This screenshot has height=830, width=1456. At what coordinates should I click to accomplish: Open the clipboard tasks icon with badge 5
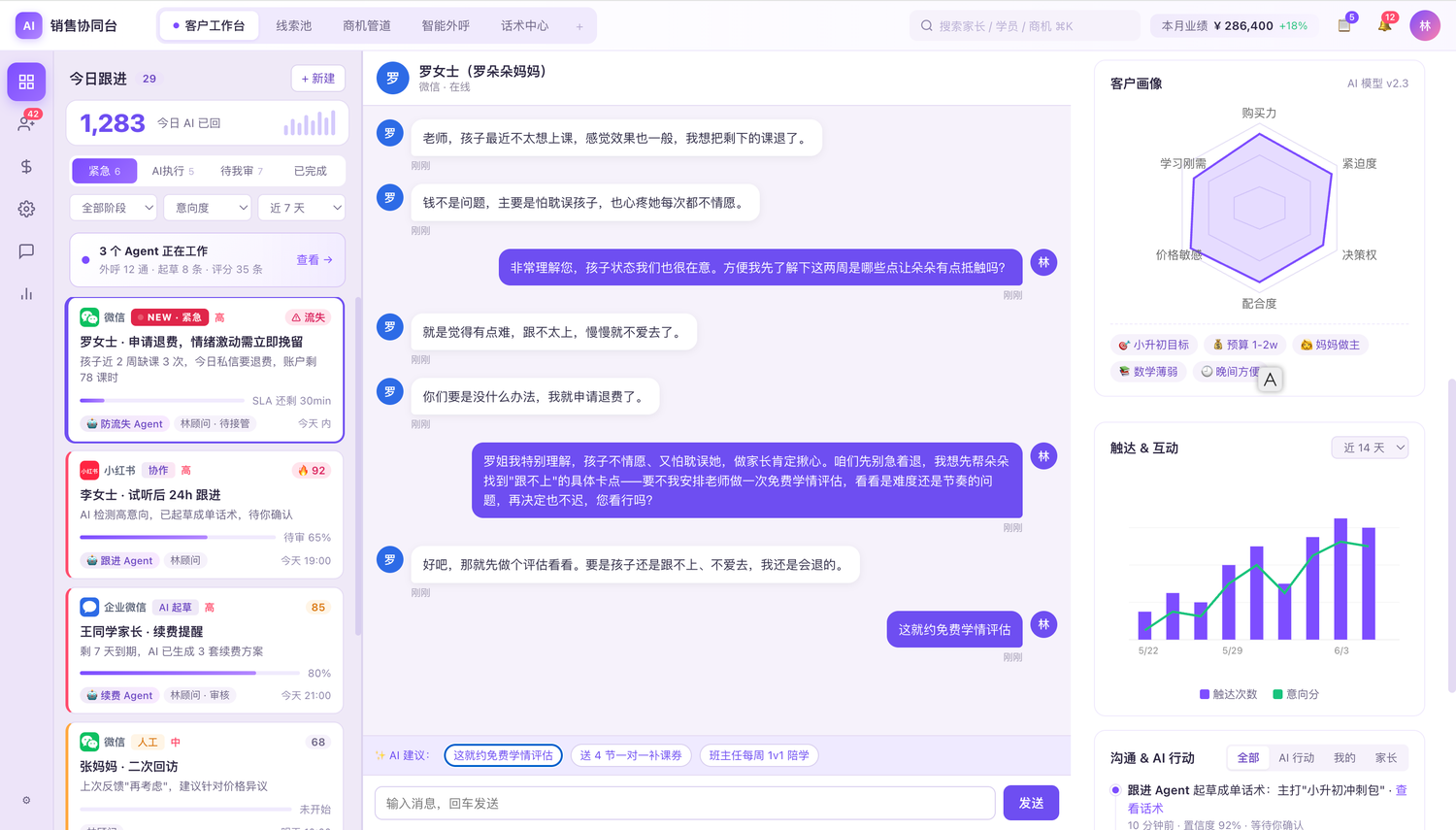pos(1344,25)
